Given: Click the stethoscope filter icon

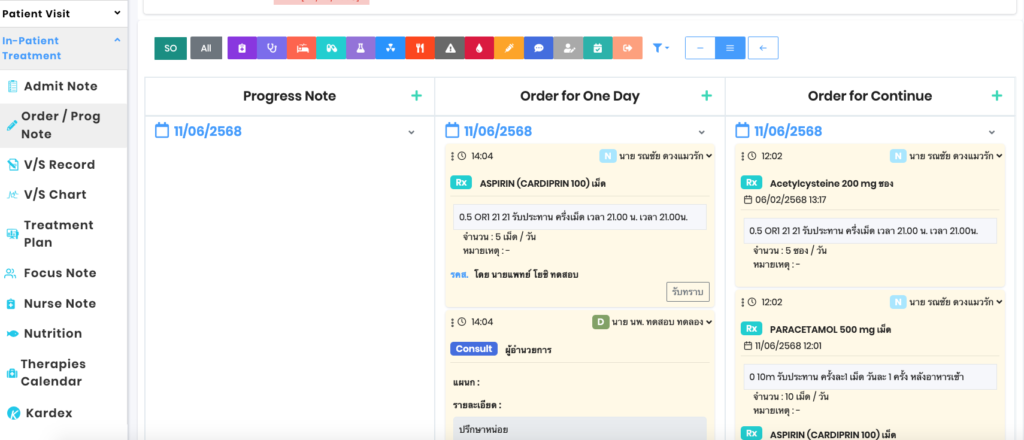Looking at the screenshot, I should [x=272, y=48].
